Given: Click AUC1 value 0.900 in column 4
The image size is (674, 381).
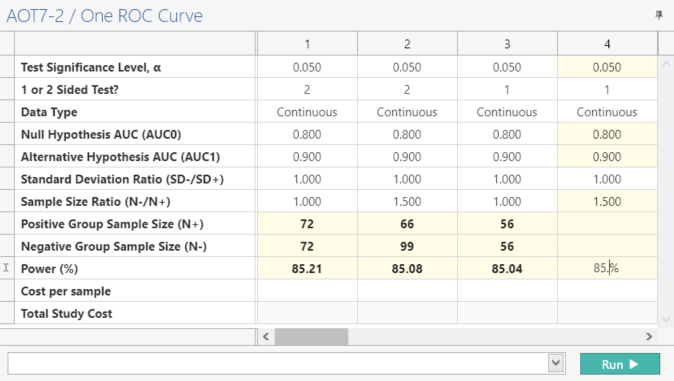Looking at the screenshot, I should (607, 157).
